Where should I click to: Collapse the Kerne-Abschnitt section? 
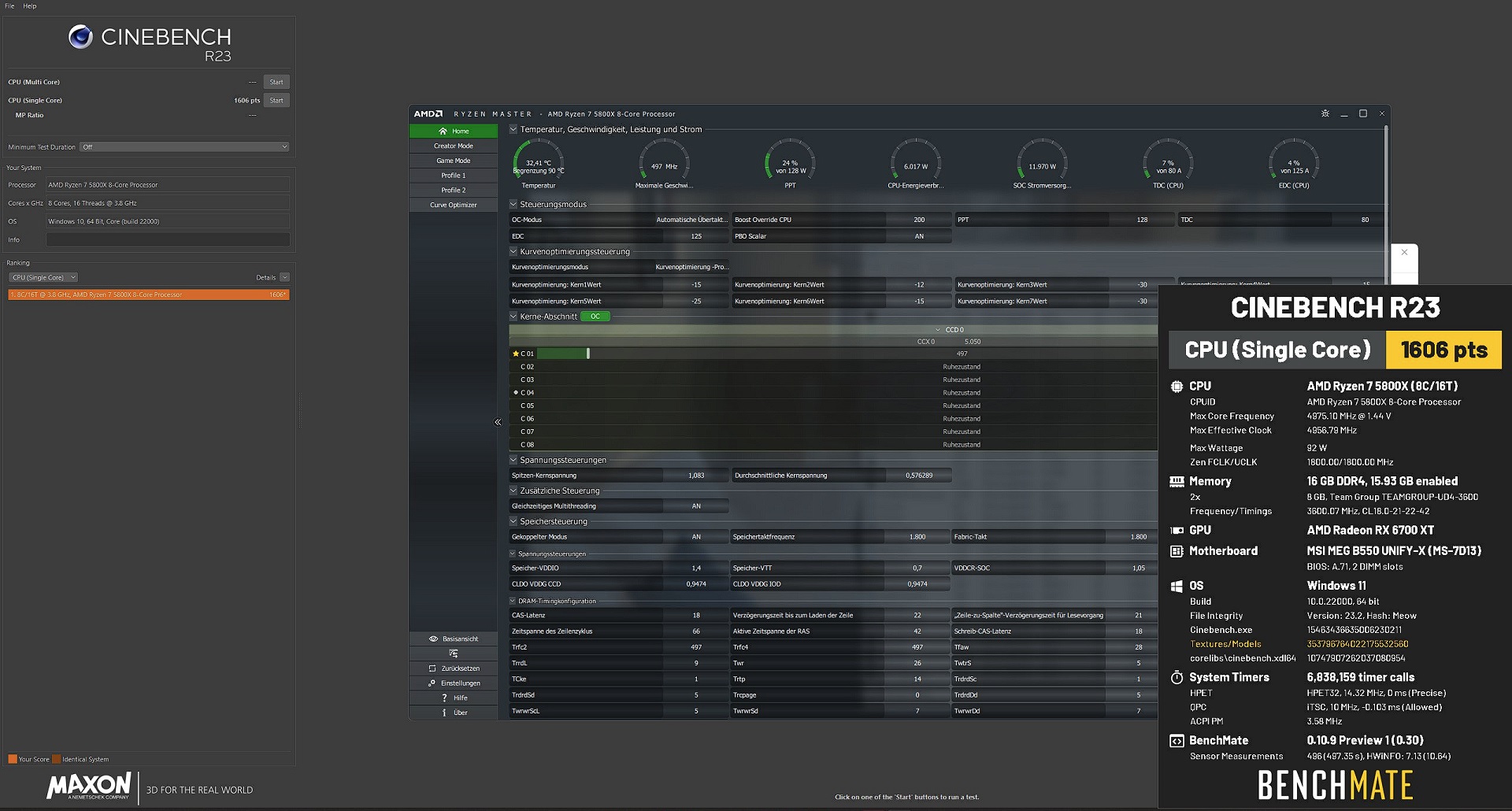(x=513, y=317)
